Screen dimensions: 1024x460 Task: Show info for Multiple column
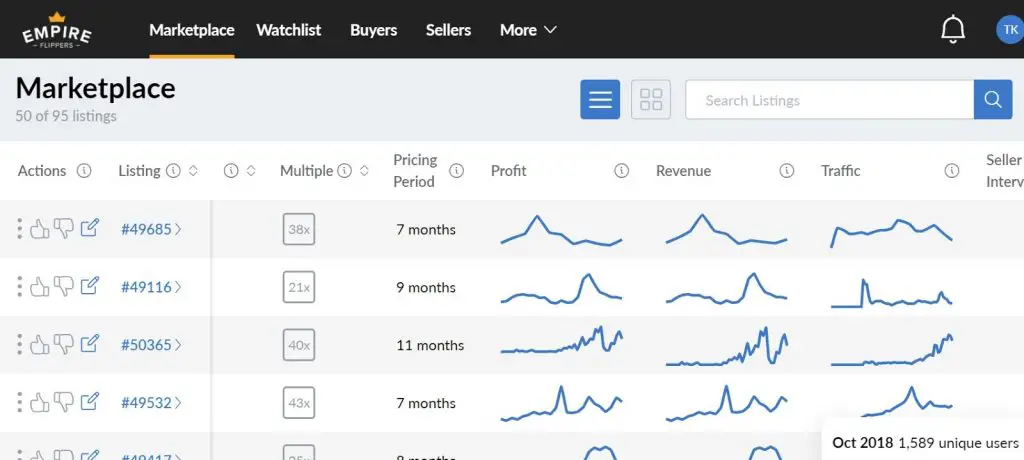click(345, 171)
